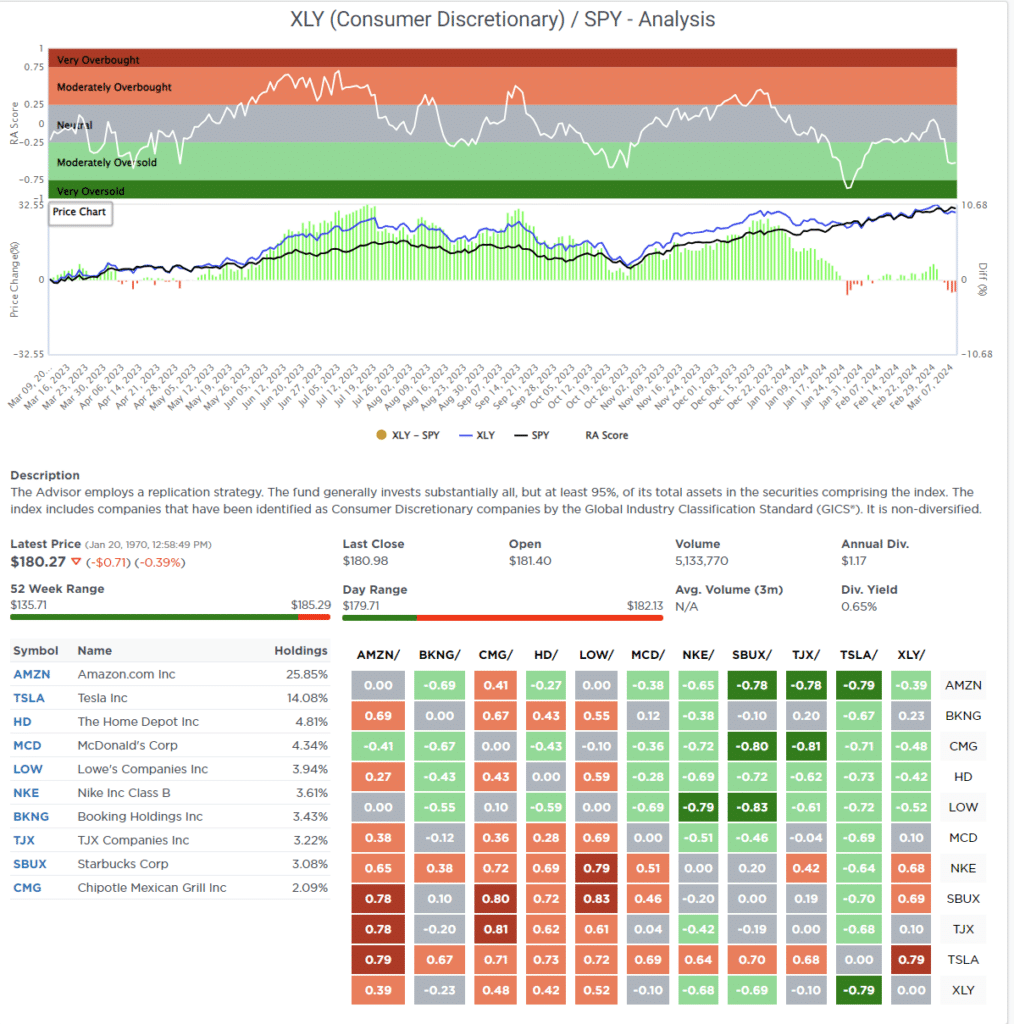The height and width of the screenshot is (1024, 1014).
Task: Toggle the RA Score legend entry
Action: (x=607, y=435)
